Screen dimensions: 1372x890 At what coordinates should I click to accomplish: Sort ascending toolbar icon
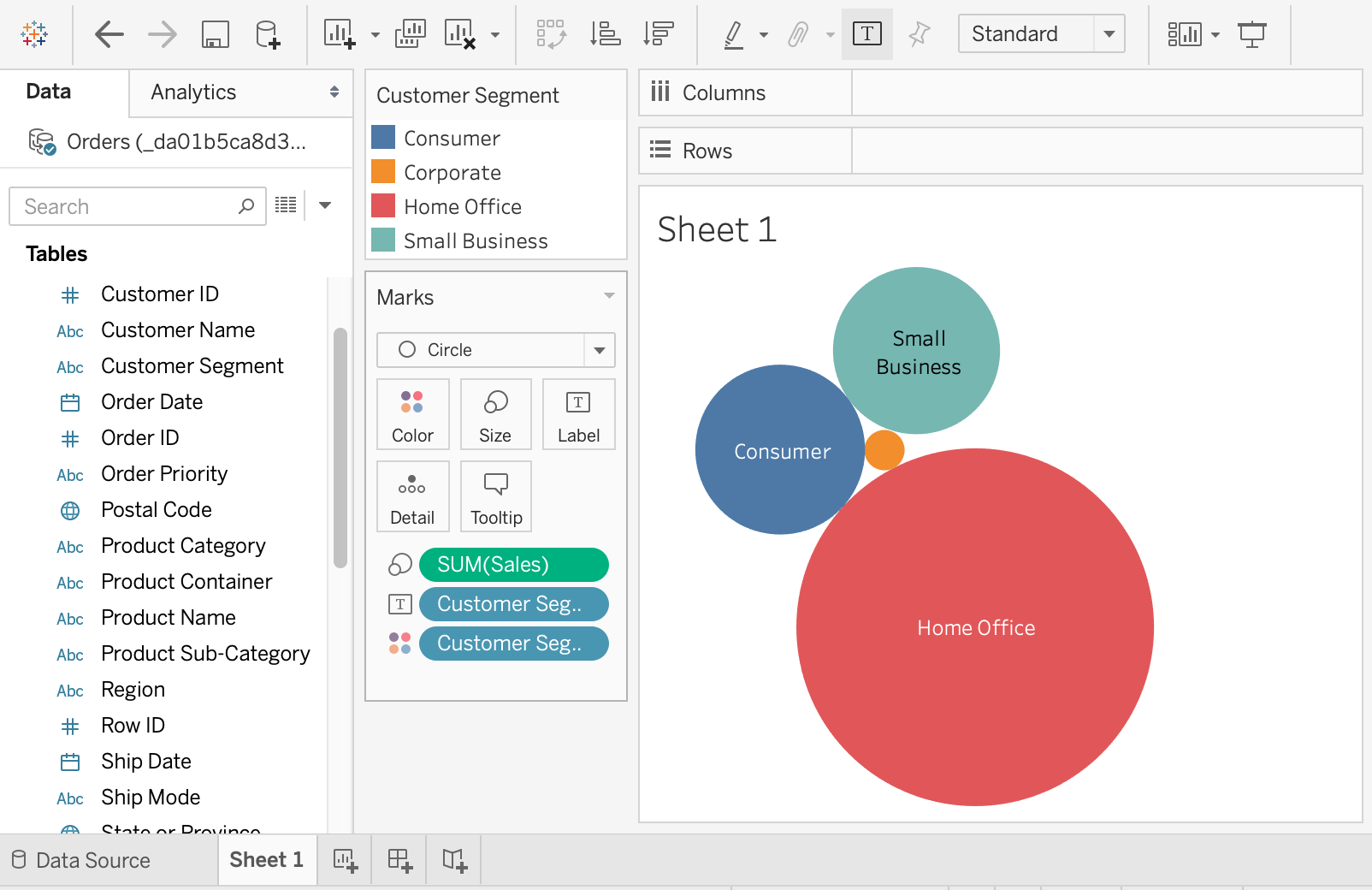pyautogui.click(x=605, y=34)
